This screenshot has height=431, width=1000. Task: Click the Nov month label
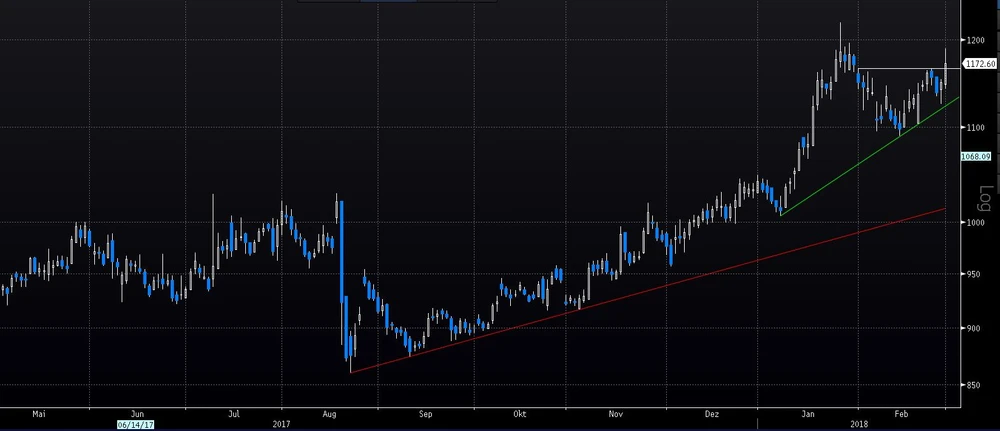615,414
